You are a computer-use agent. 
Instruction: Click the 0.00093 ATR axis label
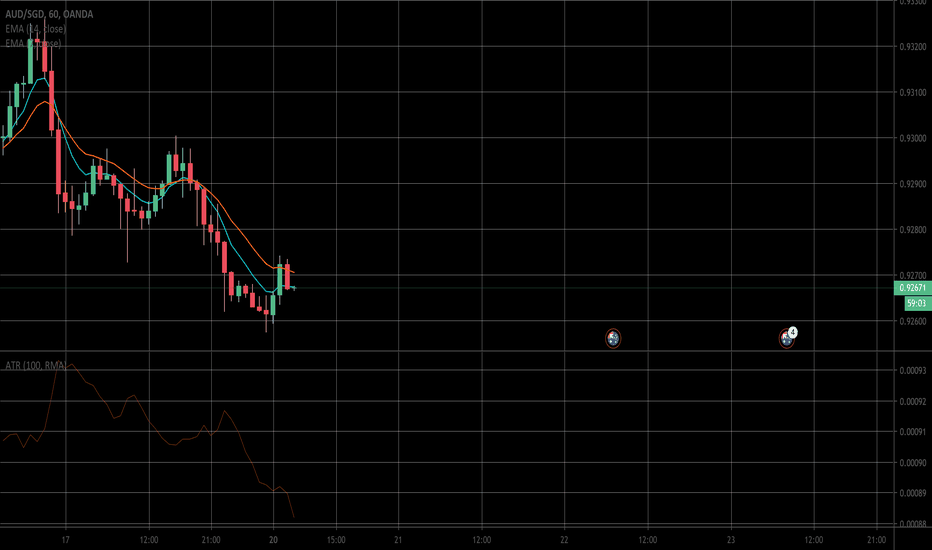tap(912, 370)
